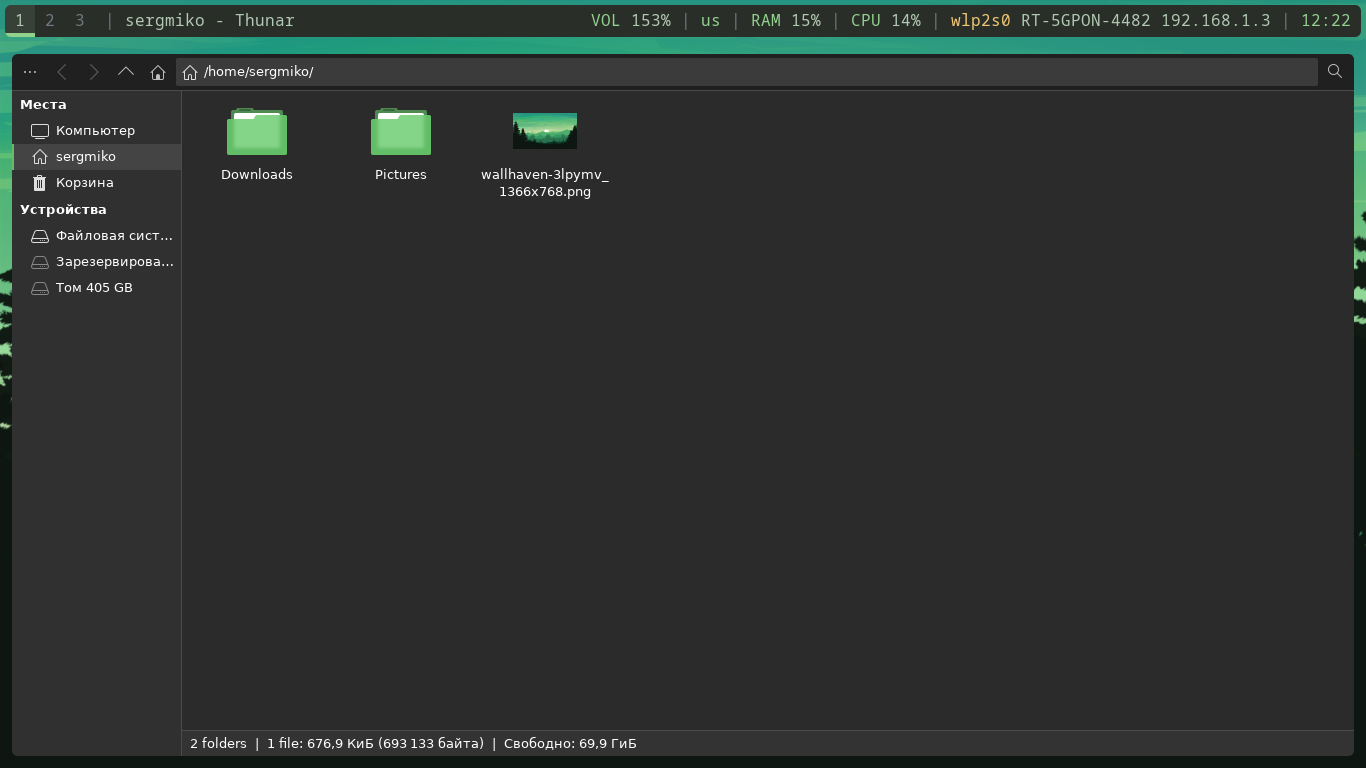The image size is (1366, 768).
Task: Switch to workspace 2
Action: pos(50,20)
